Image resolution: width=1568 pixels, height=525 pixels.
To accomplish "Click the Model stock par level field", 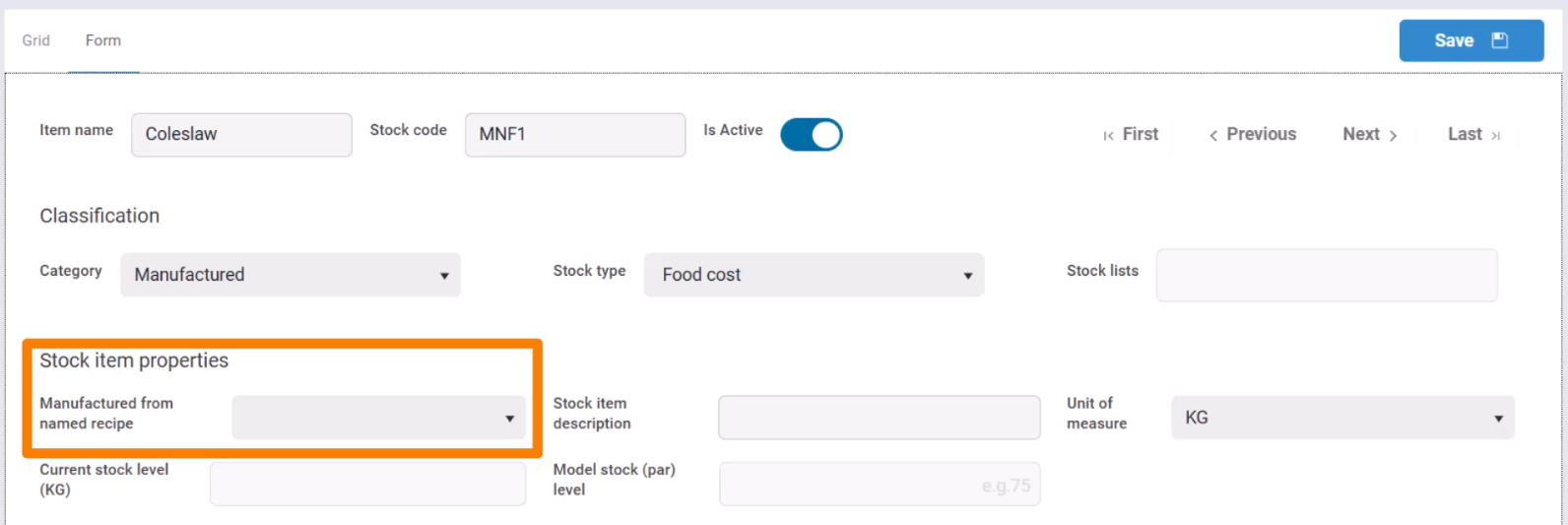I will pos(879,485).
